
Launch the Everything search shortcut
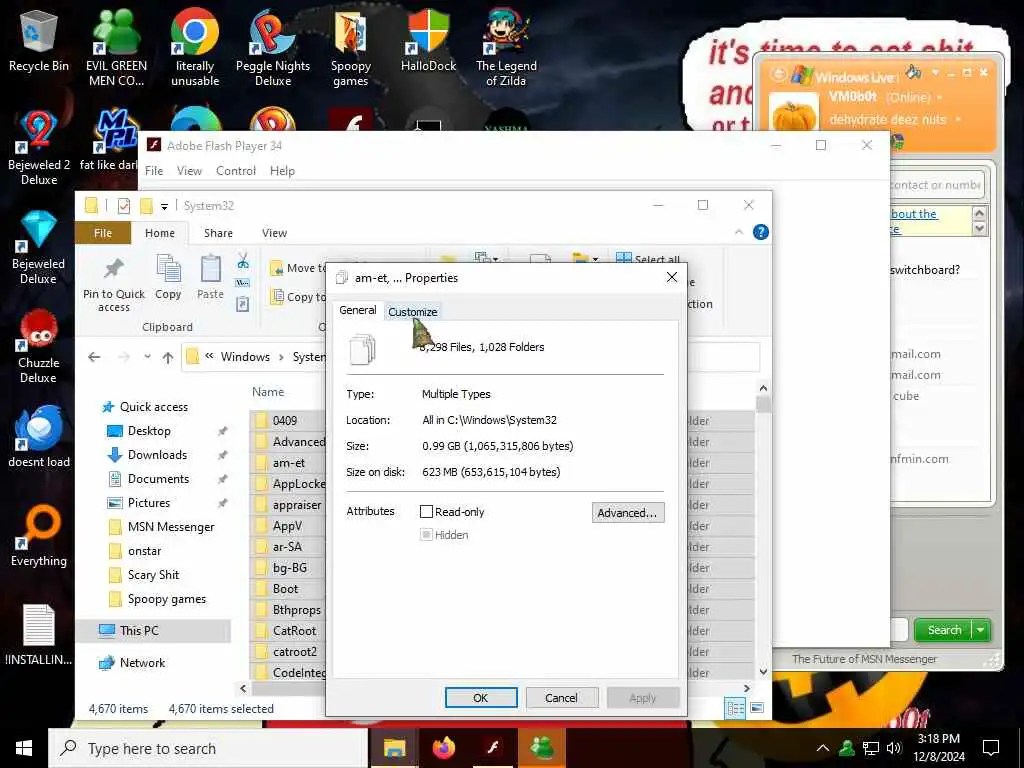click(x=39, y=536)
